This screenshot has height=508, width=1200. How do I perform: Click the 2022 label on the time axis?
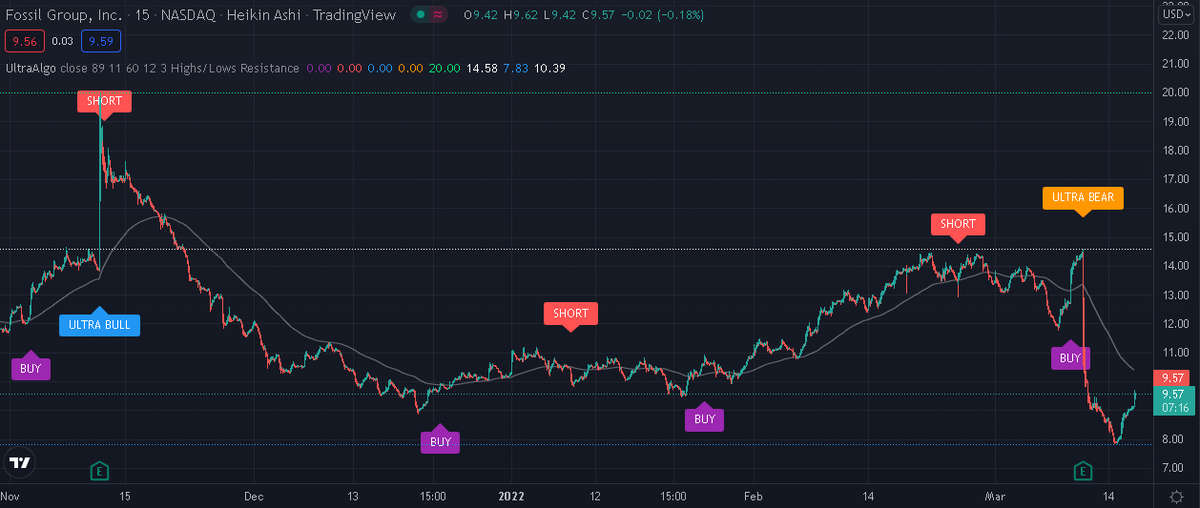tap(511, 496)
